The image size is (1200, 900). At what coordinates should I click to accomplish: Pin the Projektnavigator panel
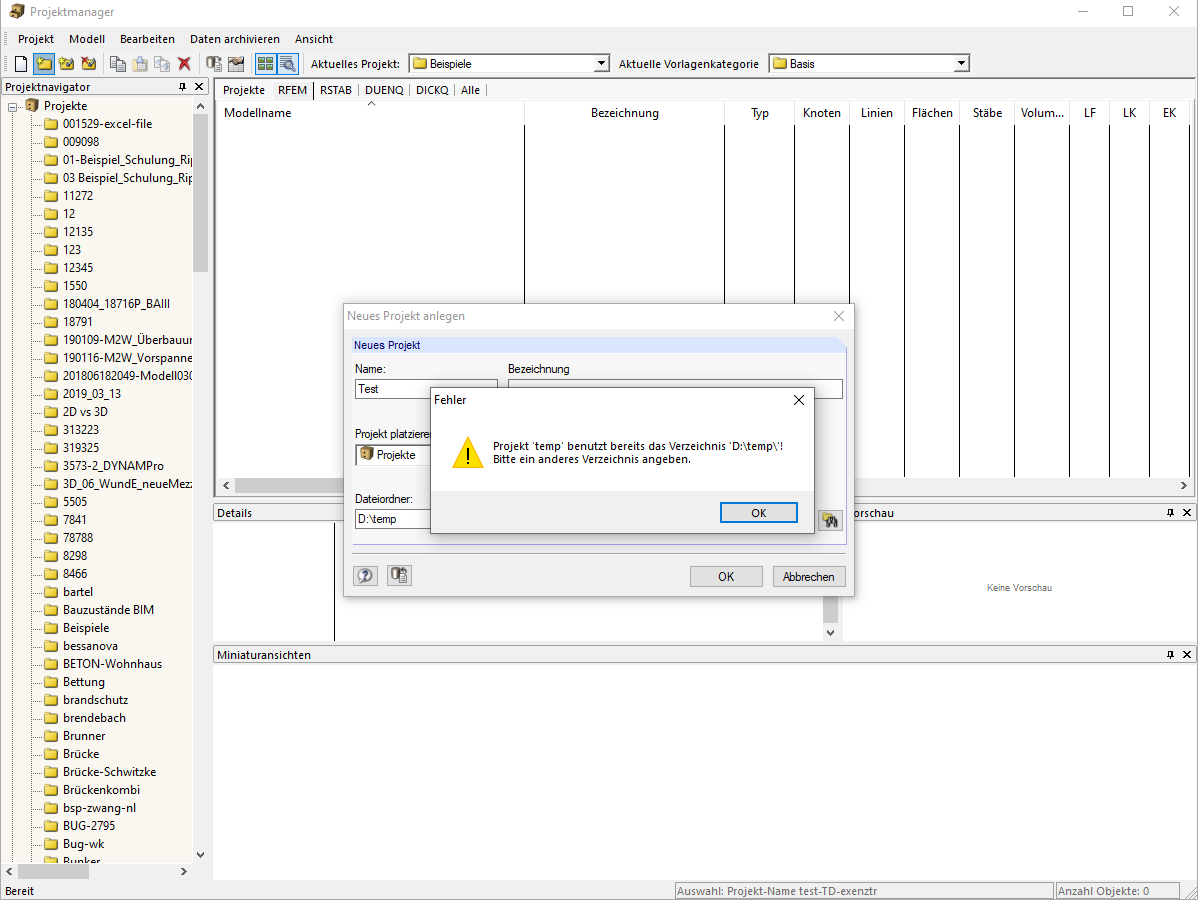181,87
